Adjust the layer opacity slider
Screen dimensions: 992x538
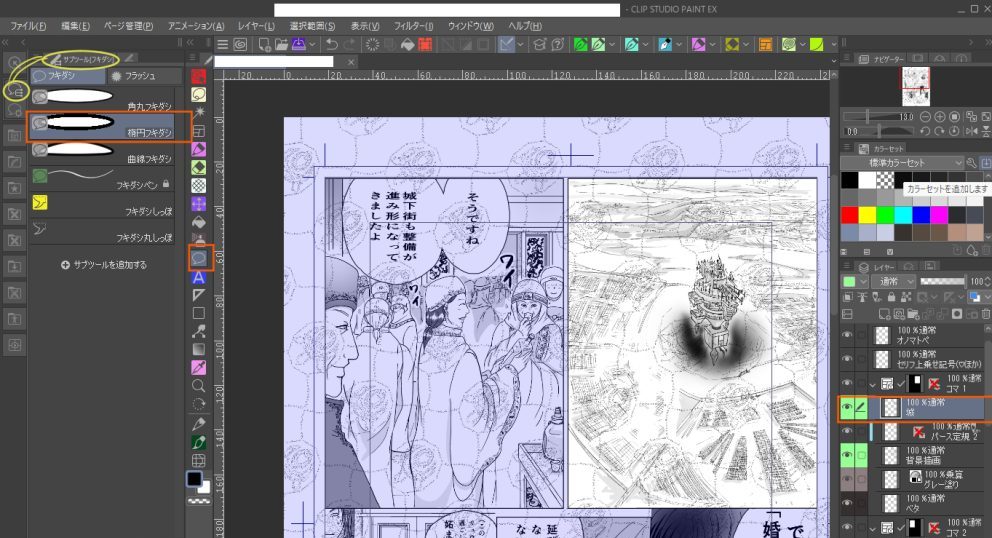pyautogui.click(x=942, y=281)
